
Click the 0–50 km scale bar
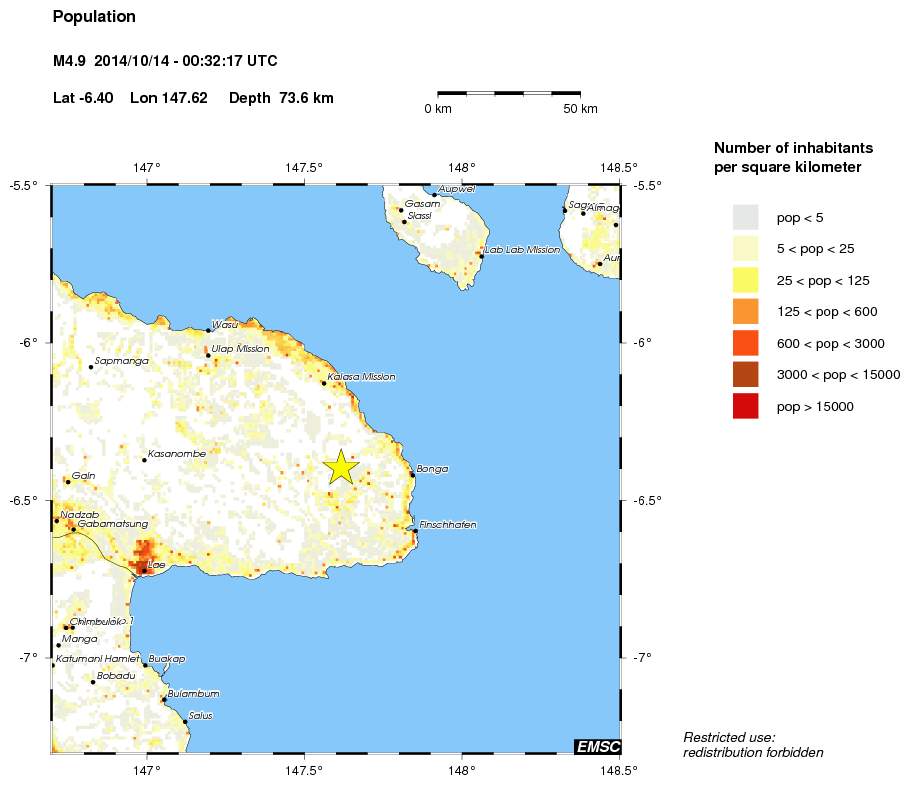click(x=509, y=93)
